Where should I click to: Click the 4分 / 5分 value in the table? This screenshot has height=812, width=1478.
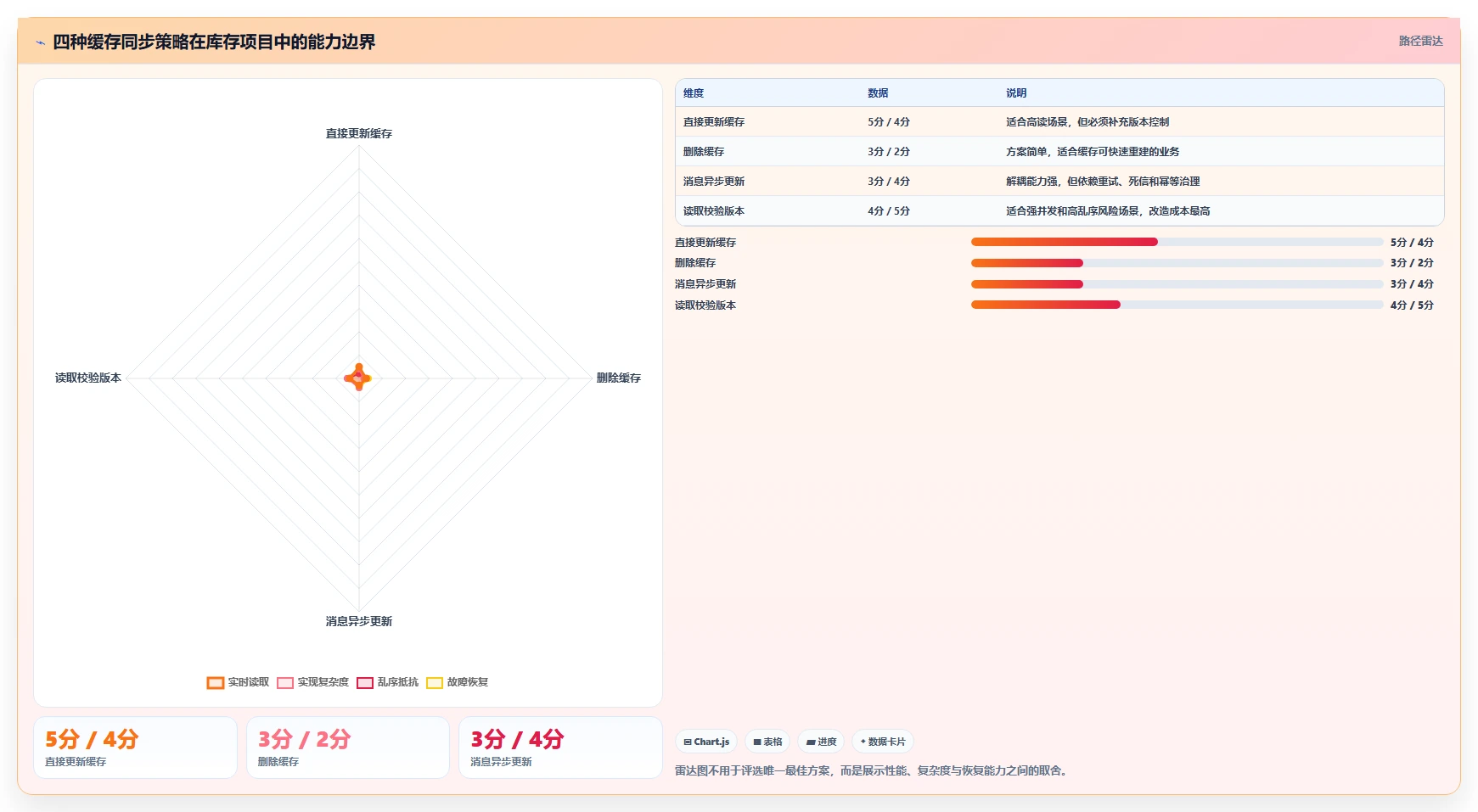[889, 211]
